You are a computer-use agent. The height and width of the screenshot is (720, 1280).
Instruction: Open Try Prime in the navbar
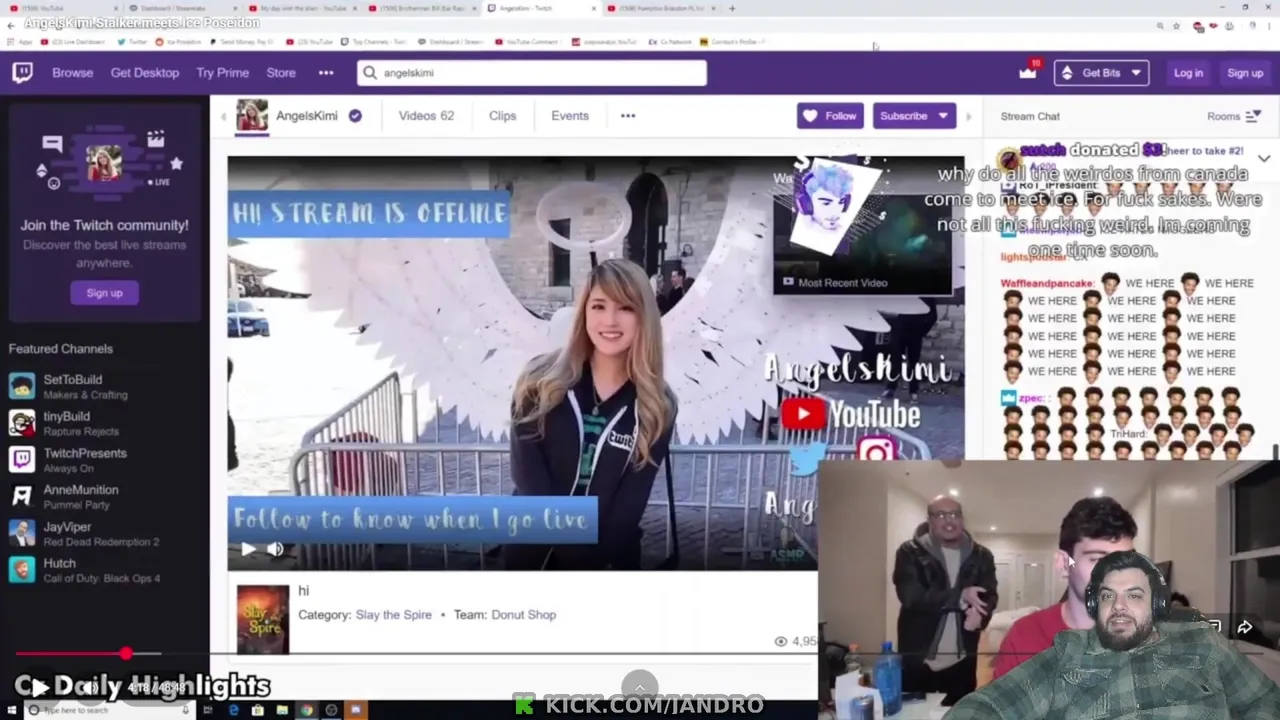pos(222,73)
